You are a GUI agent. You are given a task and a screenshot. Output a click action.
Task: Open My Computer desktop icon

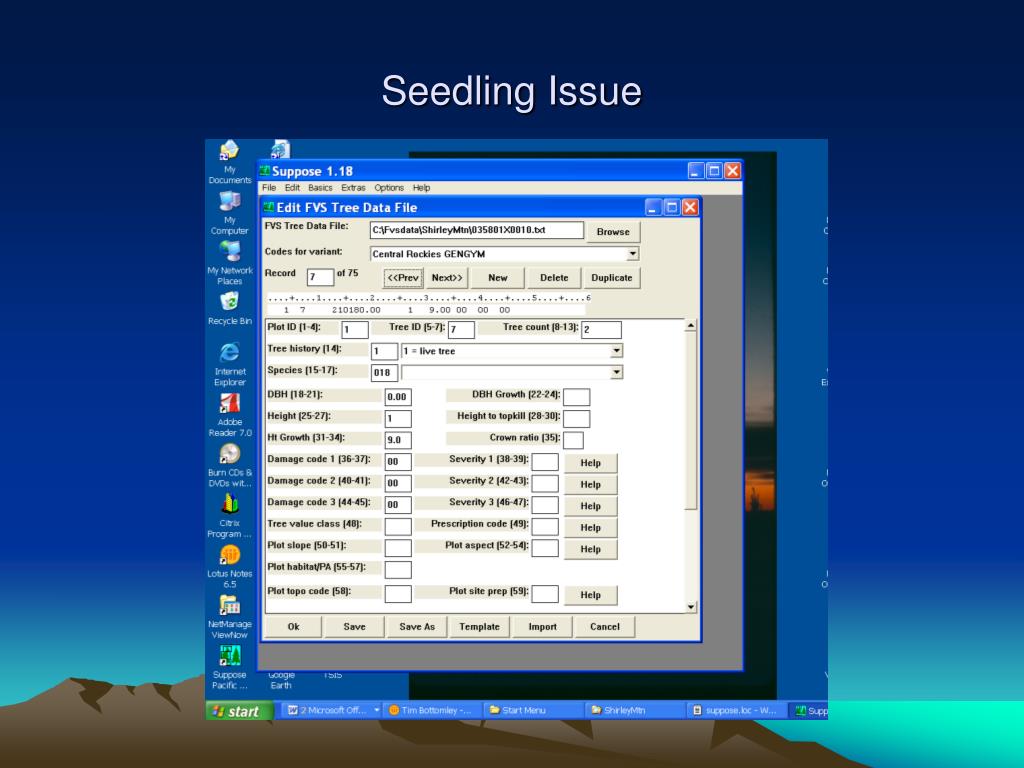point(229,213)
